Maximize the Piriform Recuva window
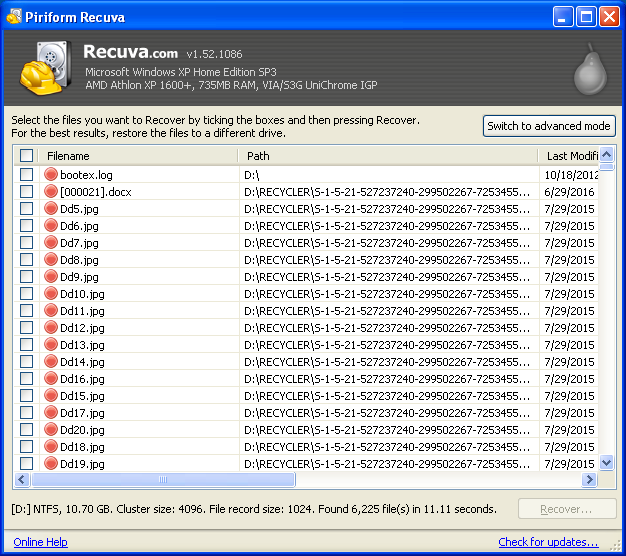 (586, 17)
